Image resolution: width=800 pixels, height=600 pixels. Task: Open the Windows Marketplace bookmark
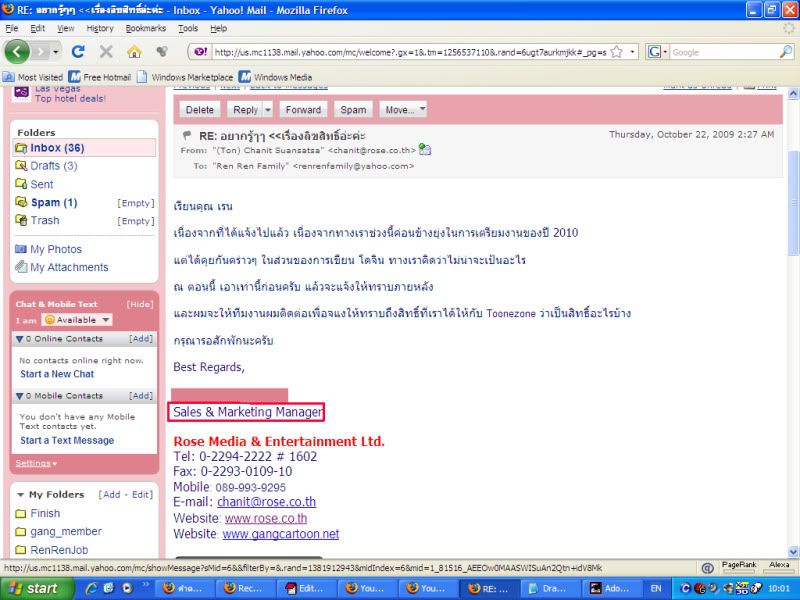(x=185, y=77)
